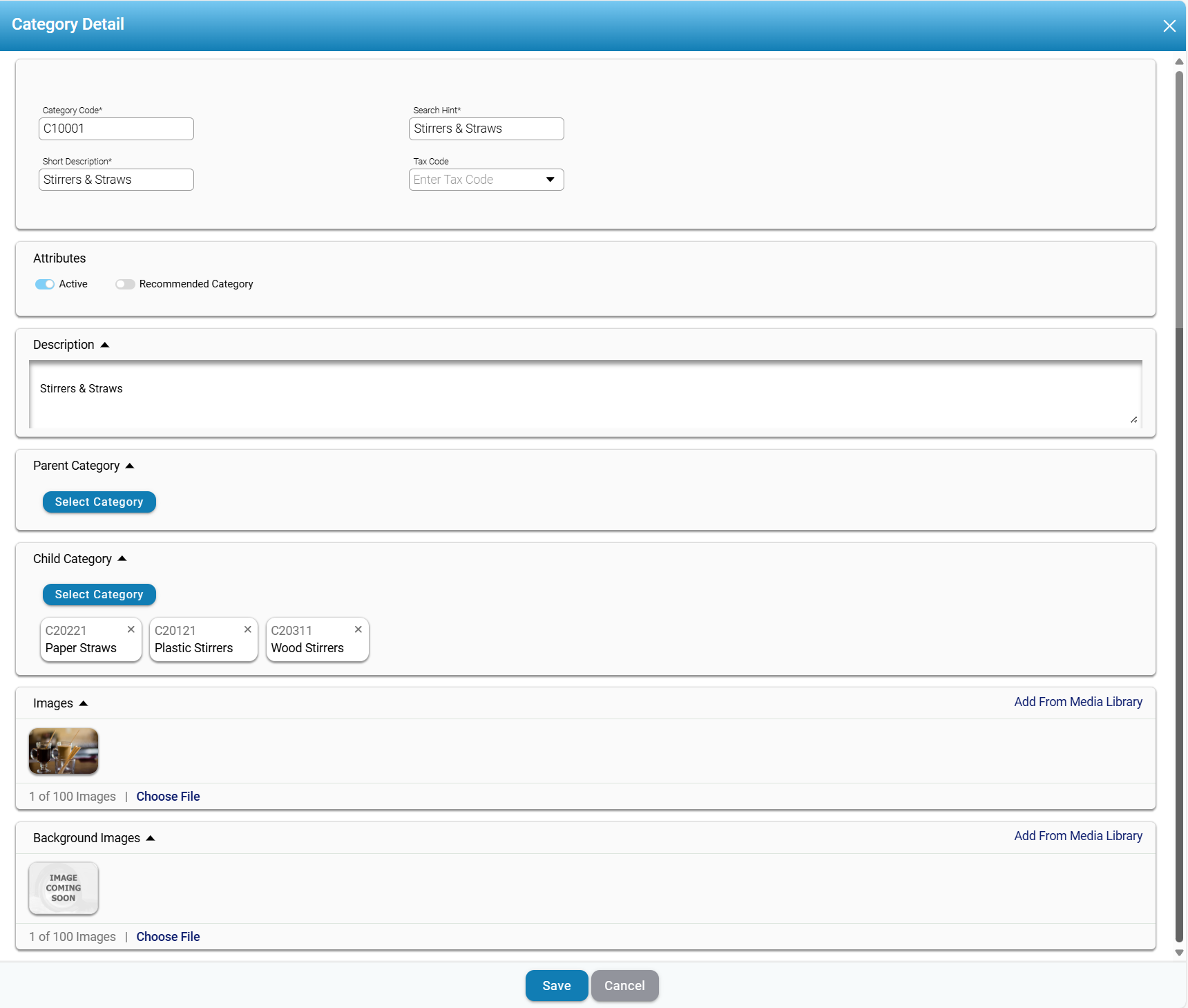Click the scrollbar up arrow

1179,62
